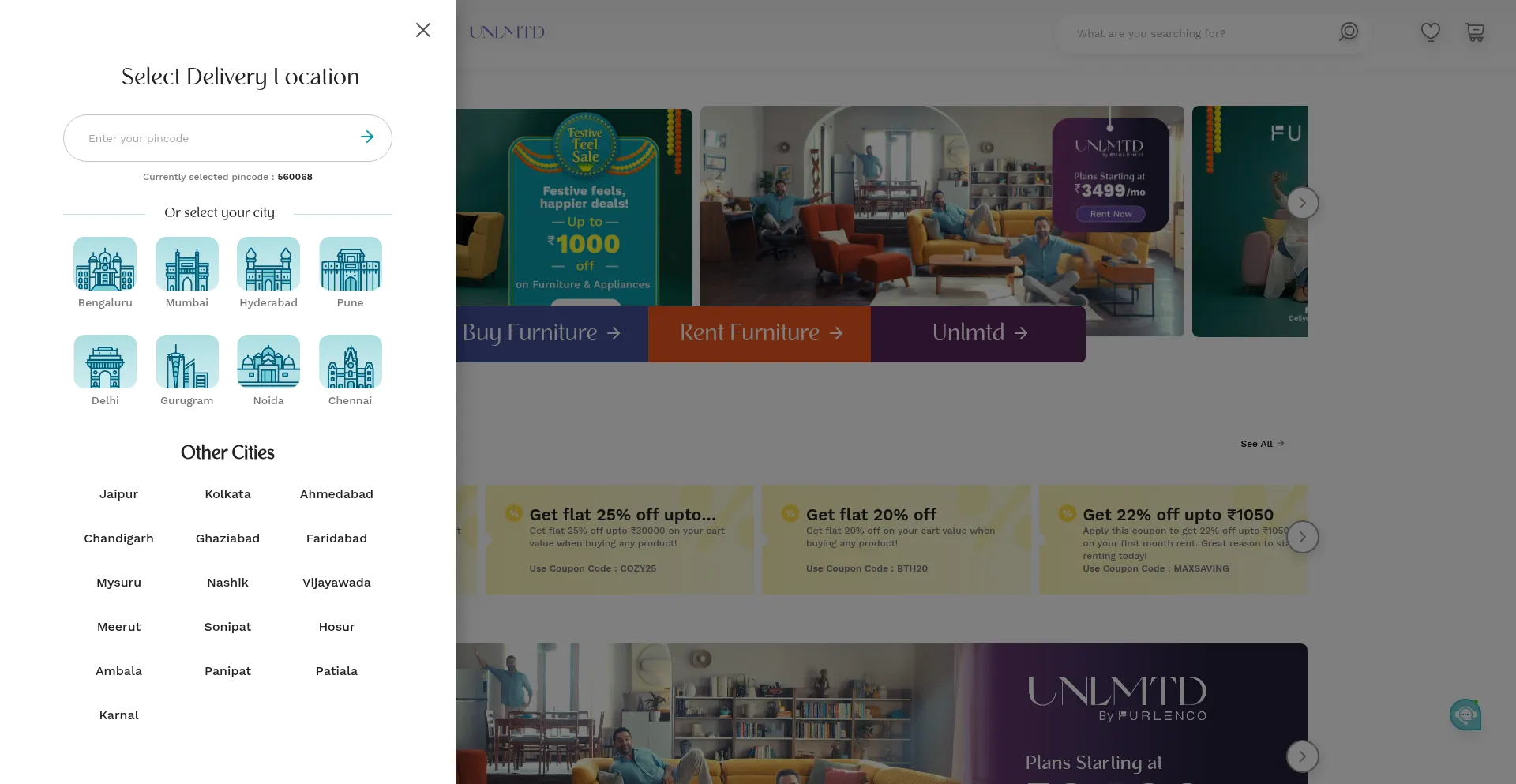Select the Chennai city icon
Viewport: 1516px width, 784px height.
coord(351,362)
